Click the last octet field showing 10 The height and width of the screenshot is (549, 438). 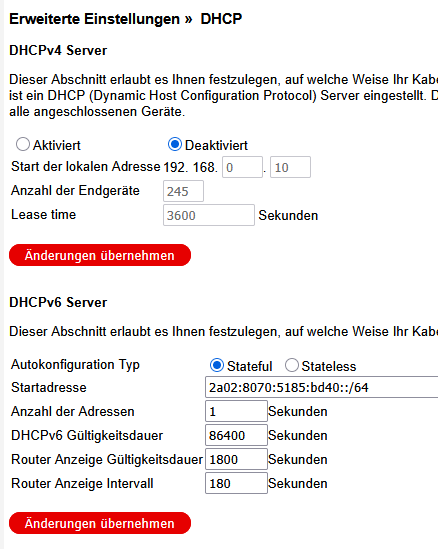(290, 167)
